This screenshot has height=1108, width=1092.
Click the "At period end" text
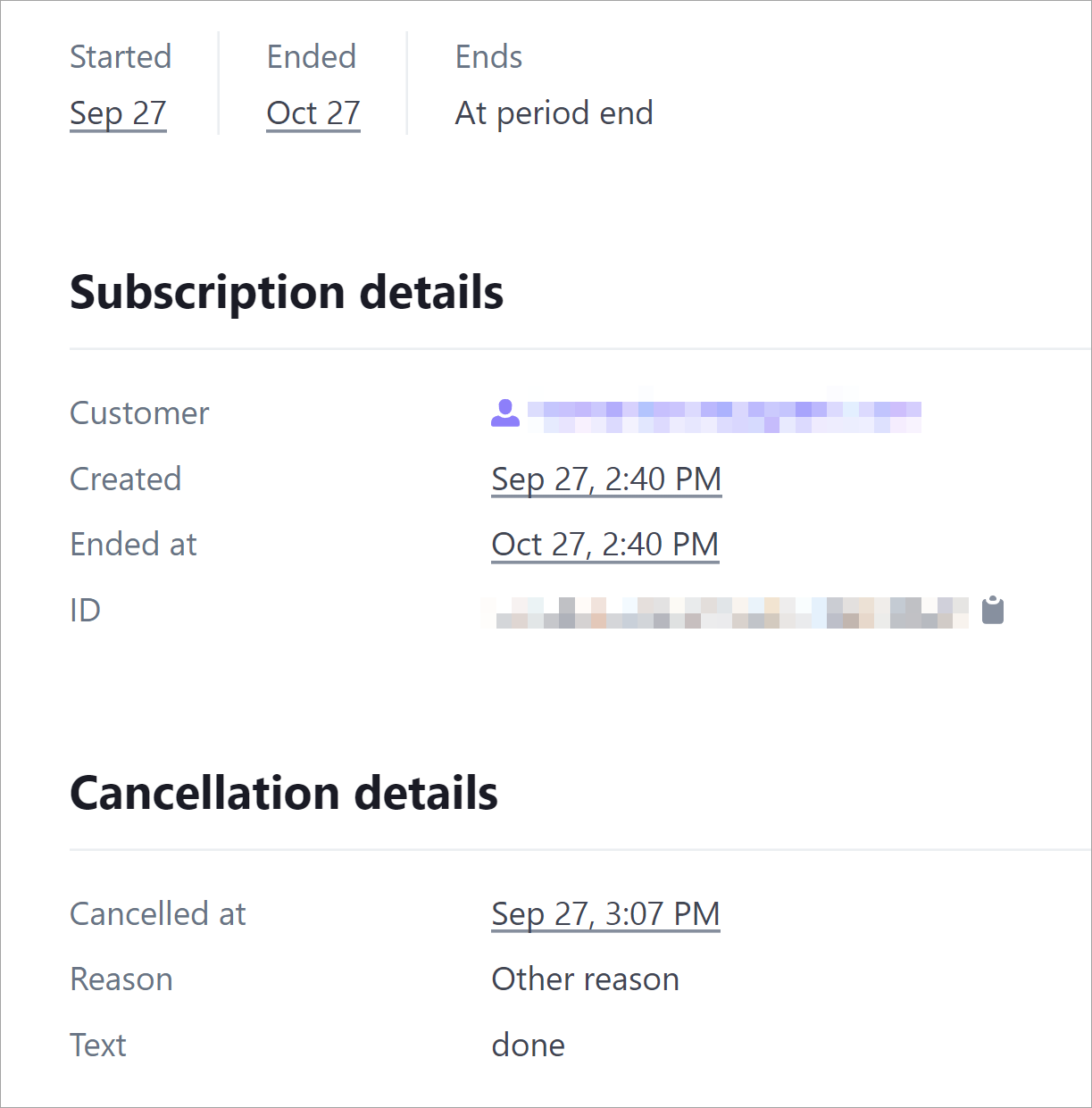(x=554, y=113)
